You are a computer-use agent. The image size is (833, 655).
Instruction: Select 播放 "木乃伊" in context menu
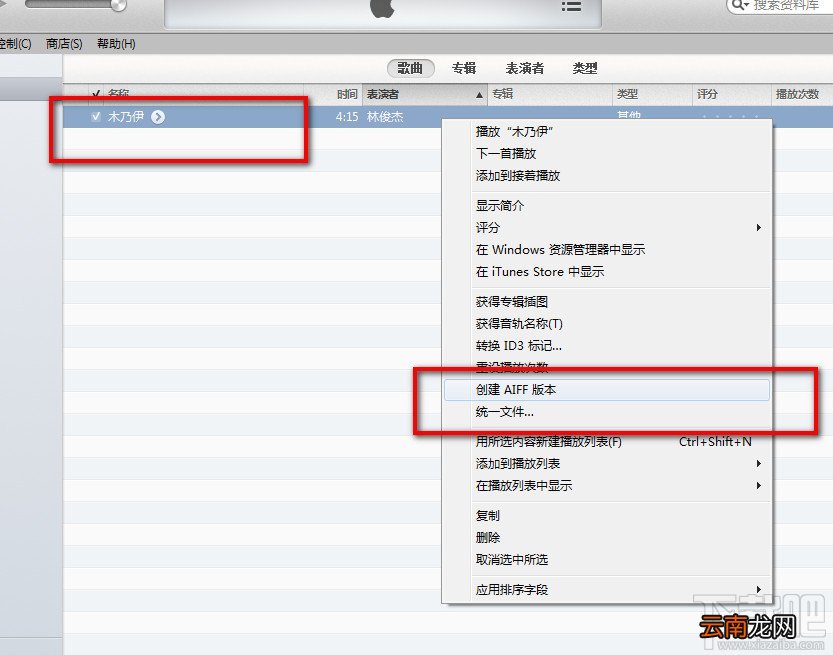(607, 132)
